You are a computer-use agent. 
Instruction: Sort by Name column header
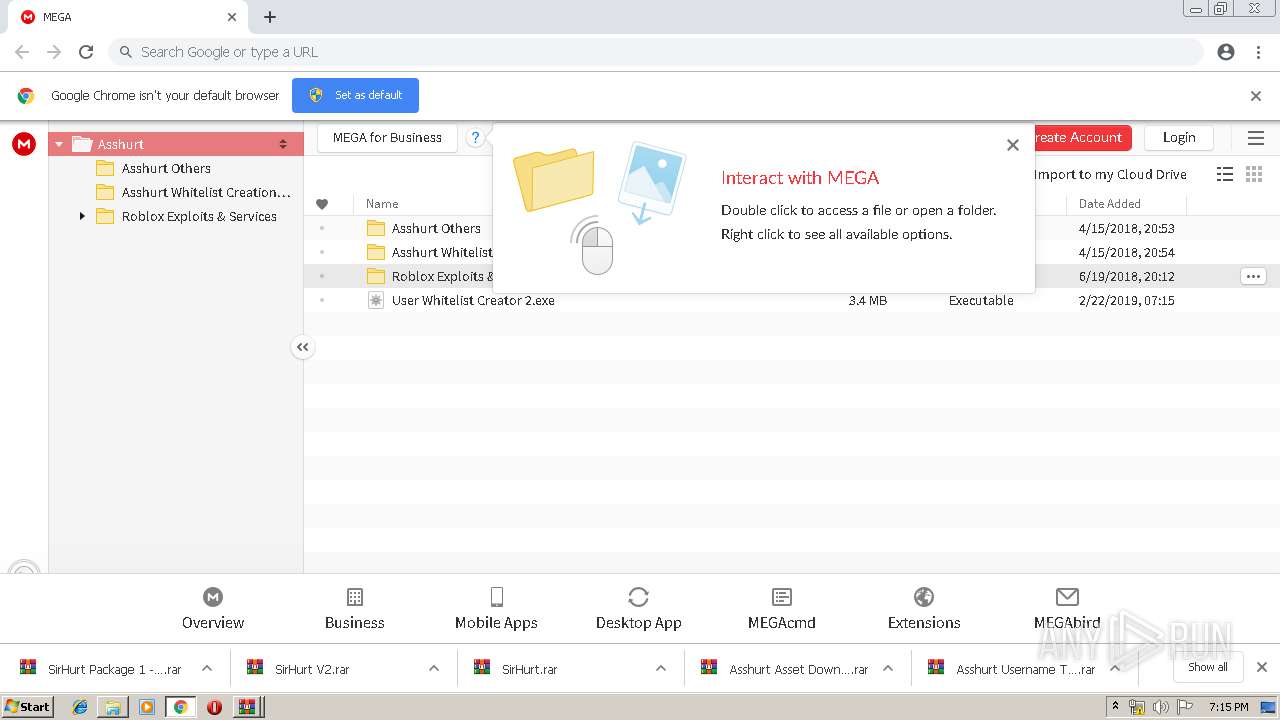[x=382, y=204]
